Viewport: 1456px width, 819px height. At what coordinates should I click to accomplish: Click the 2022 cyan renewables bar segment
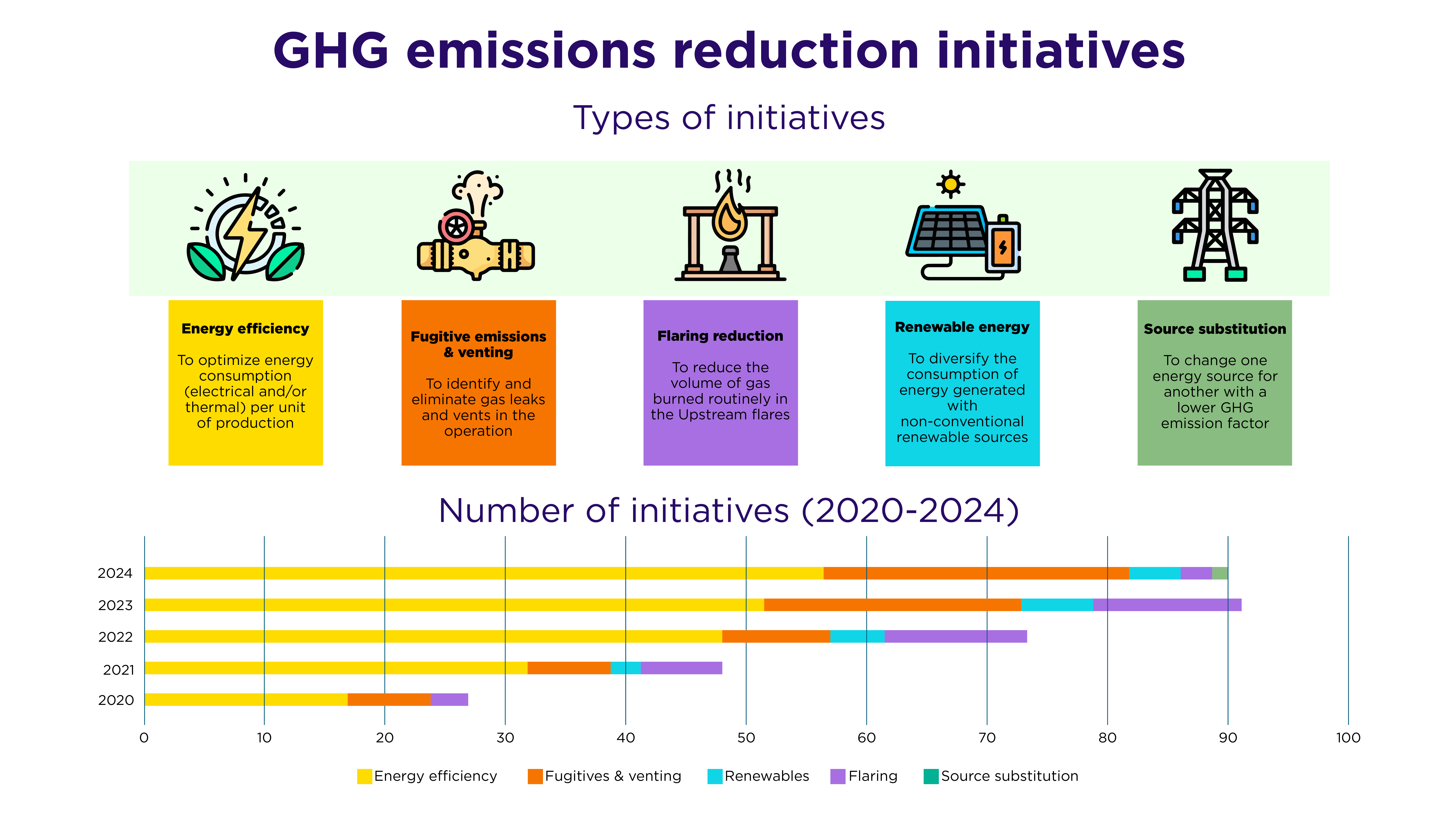point(857,636)
